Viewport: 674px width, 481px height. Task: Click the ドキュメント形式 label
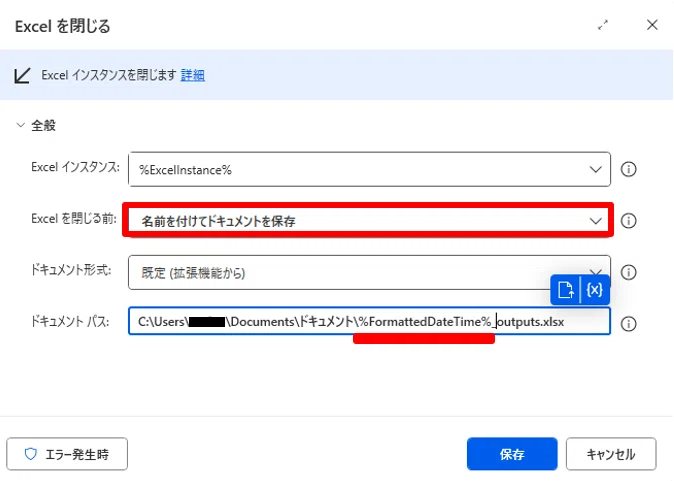click(x=71, y=270)
